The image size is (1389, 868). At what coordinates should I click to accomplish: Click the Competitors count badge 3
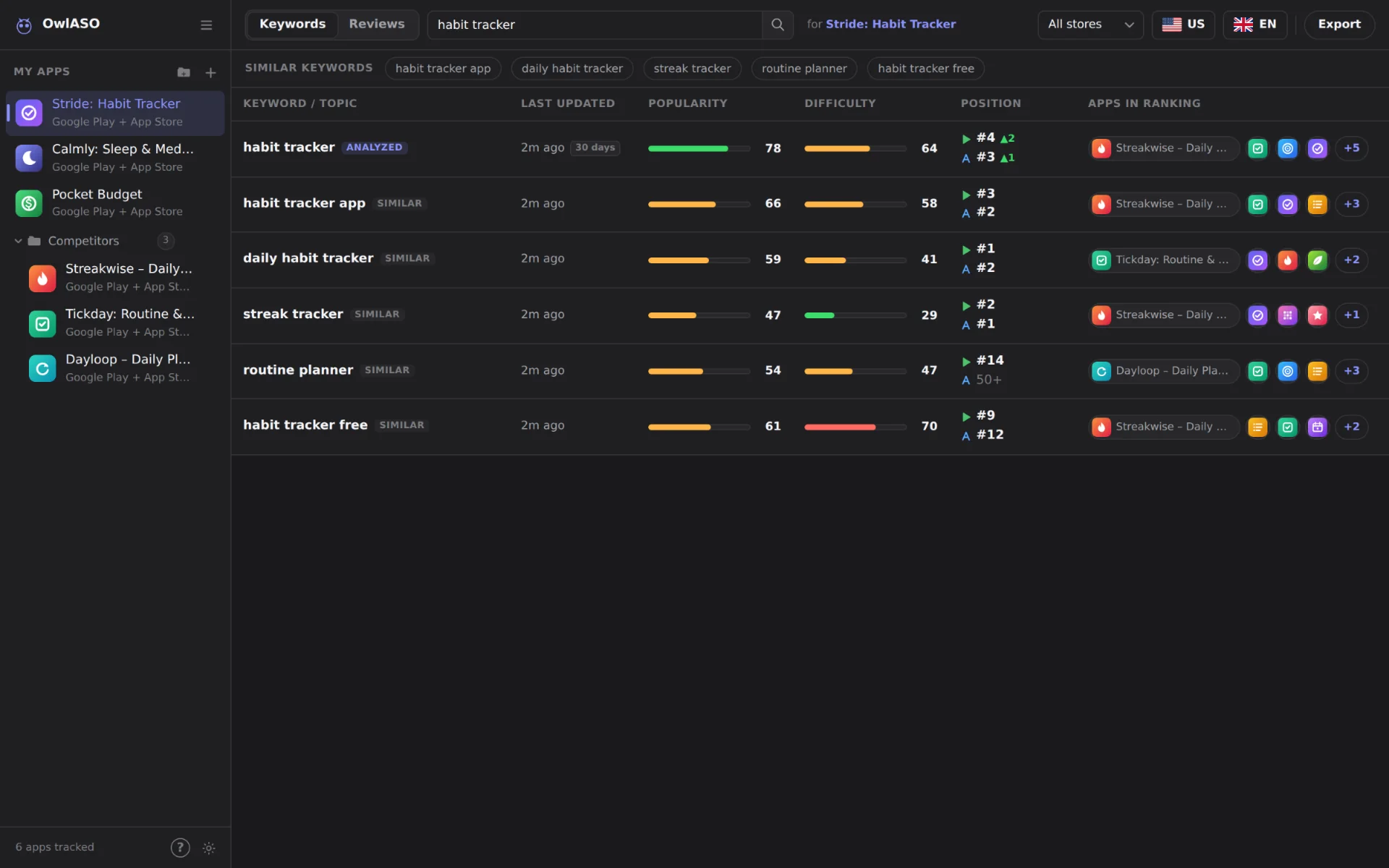[166, 240]
